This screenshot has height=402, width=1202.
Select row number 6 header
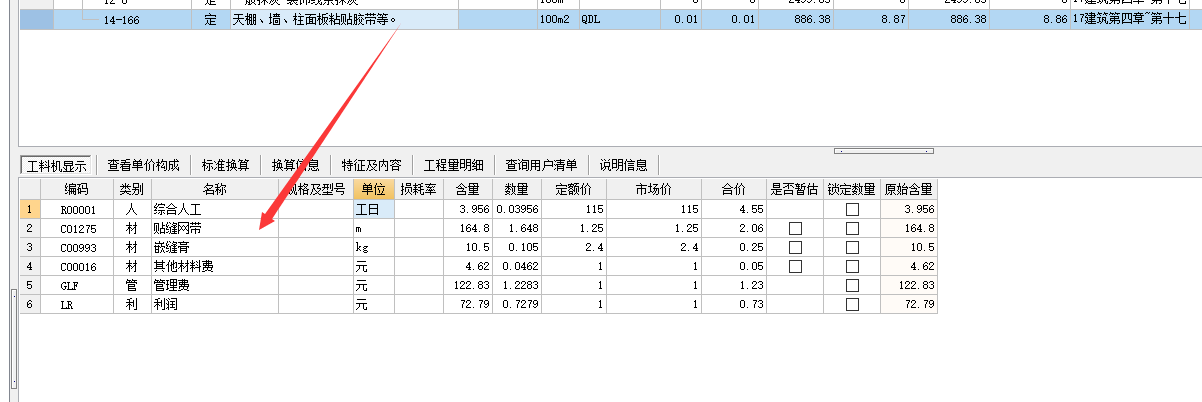point(30,304)
